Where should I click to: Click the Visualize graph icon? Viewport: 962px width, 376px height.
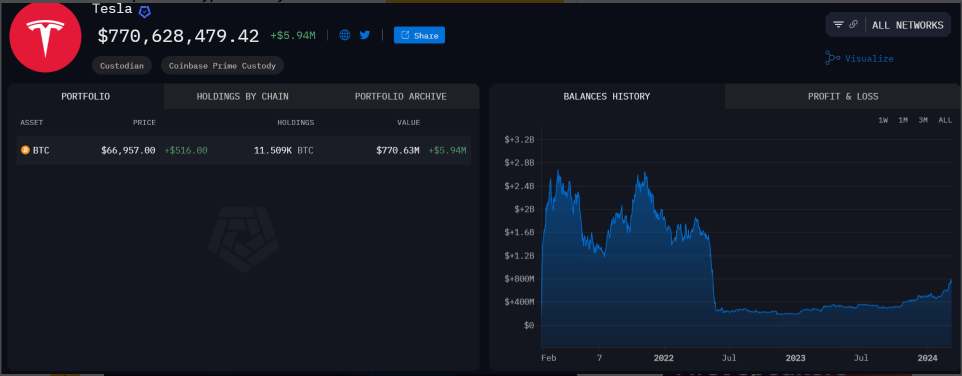point(833,58)
